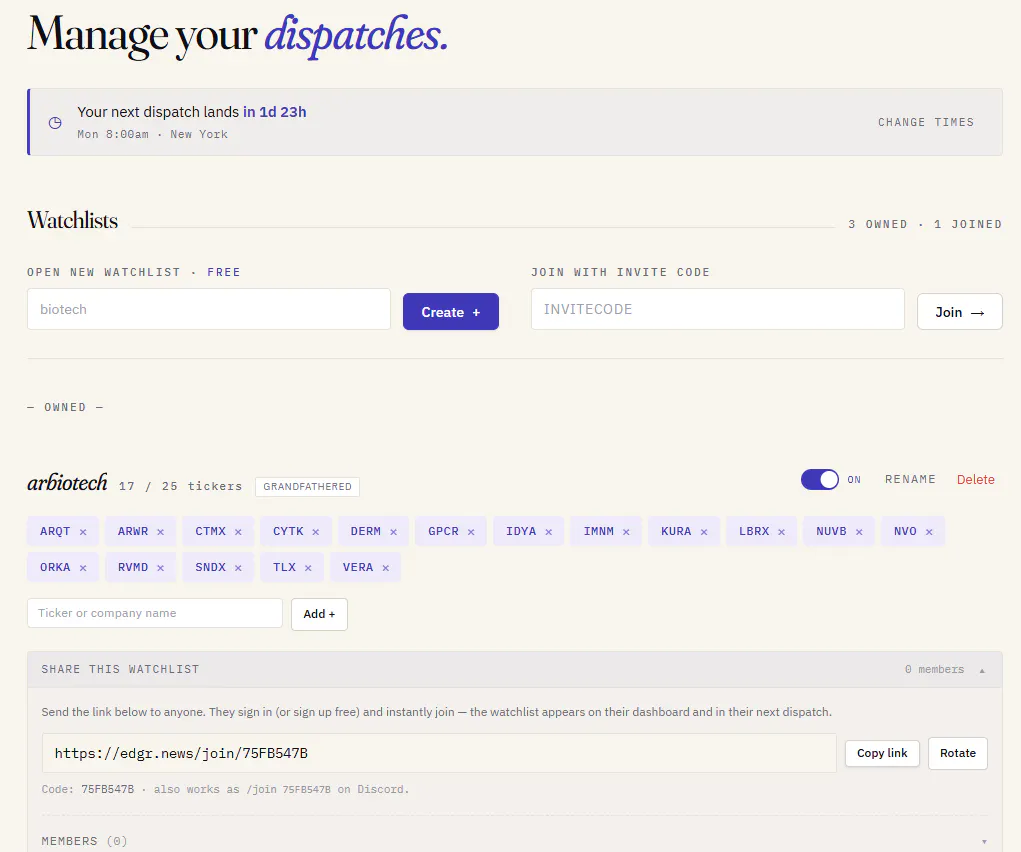Delete the arbiotech watchlist

pos(975,479)
